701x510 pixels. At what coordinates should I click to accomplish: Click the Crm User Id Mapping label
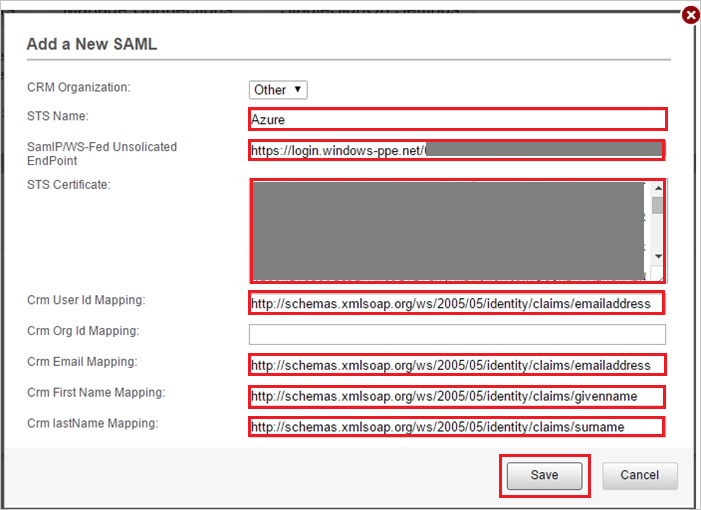86,300
